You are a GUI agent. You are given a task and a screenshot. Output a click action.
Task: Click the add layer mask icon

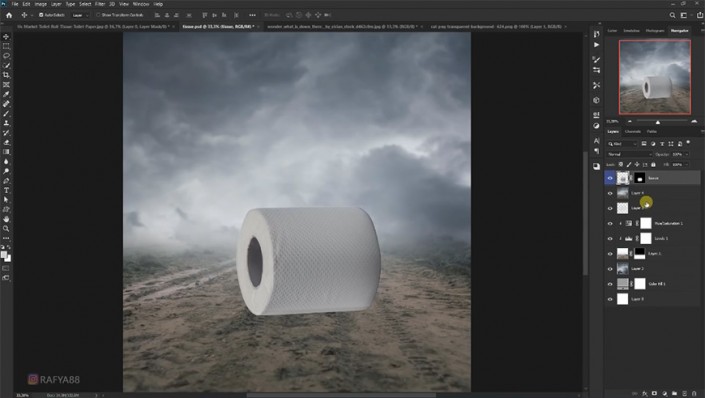point(654,393)
